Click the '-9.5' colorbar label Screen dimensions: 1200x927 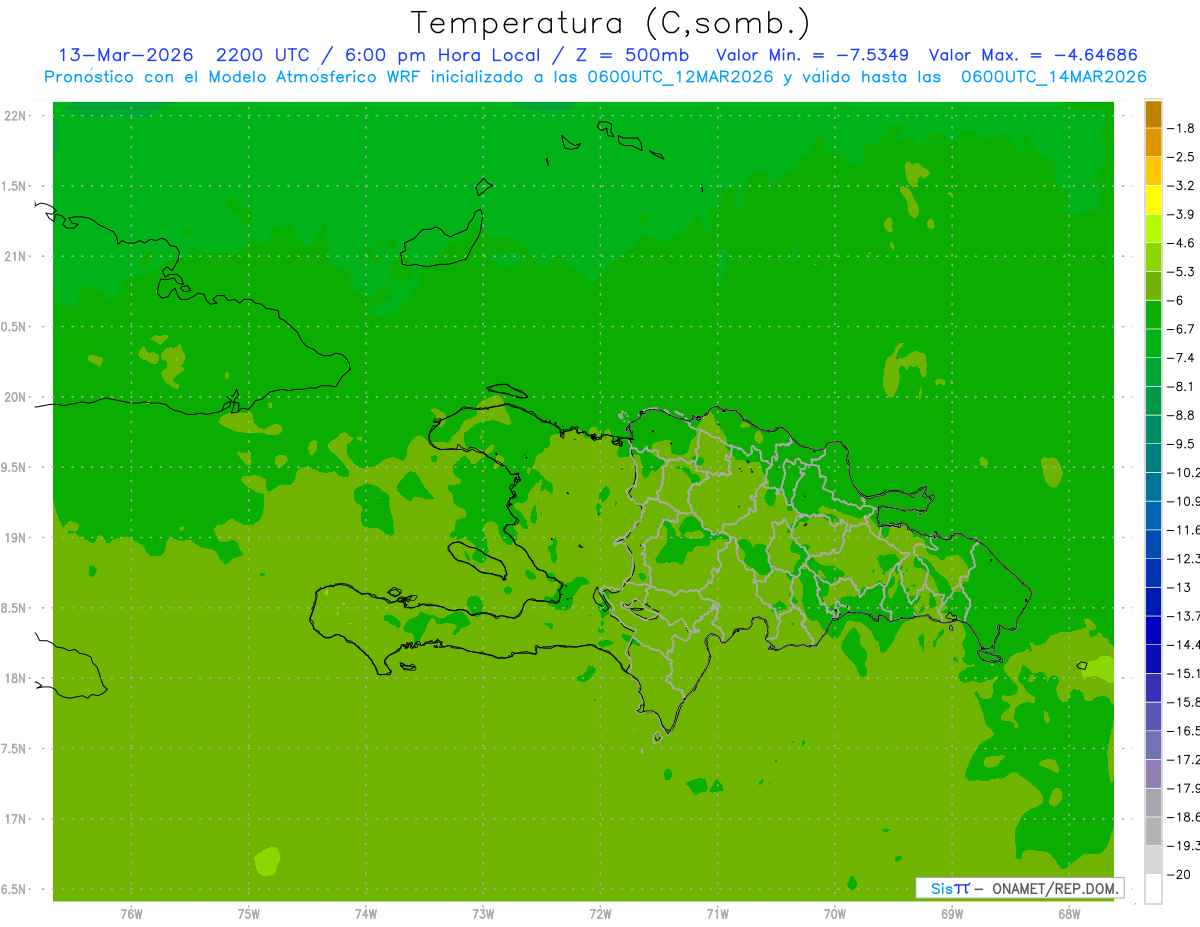click(x=1180, y=444)
